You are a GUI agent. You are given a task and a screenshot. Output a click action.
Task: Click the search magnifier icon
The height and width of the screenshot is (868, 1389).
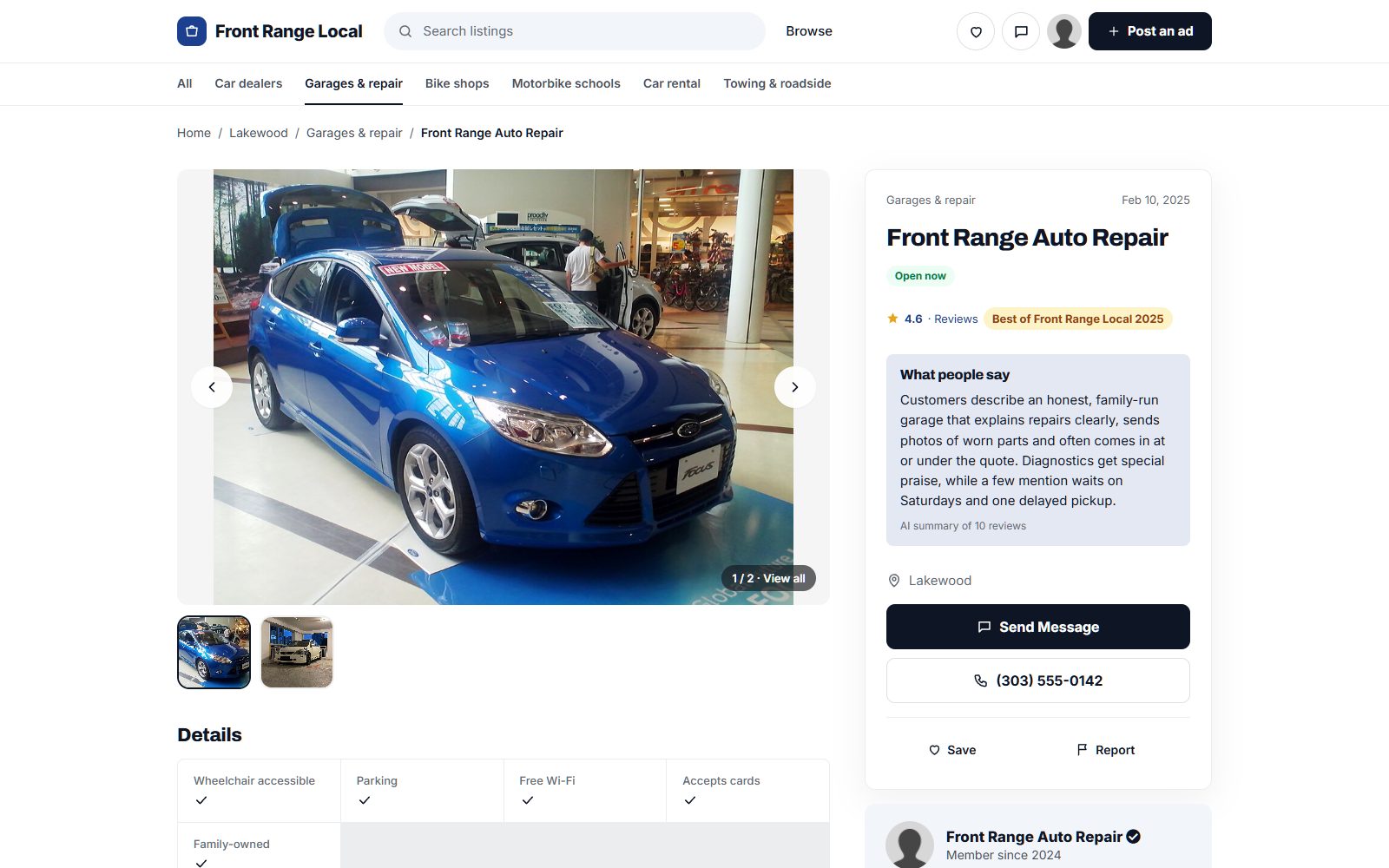[x=405, y=31]
